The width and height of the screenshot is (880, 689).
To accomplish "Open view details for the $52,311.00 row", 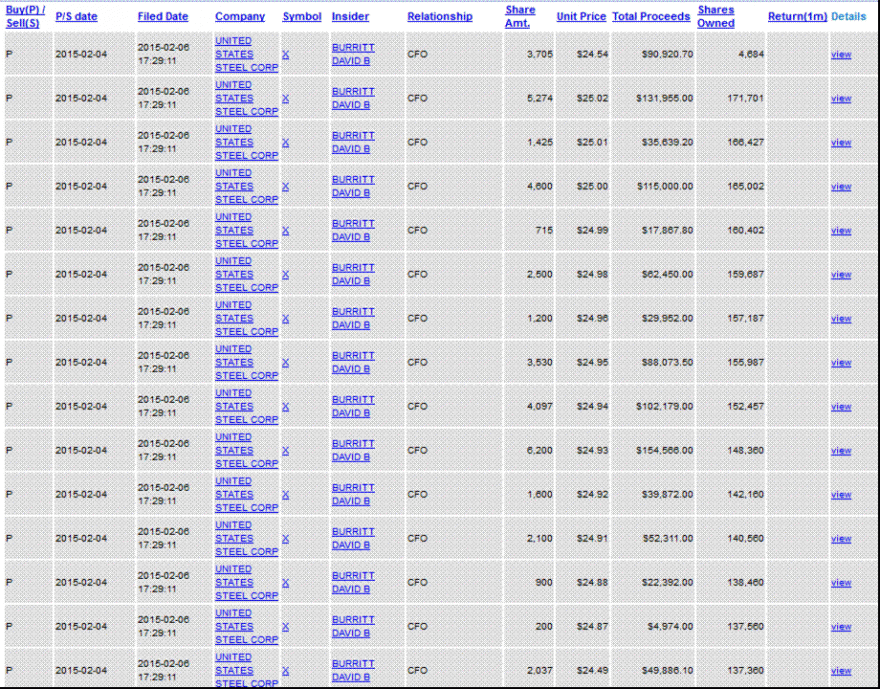I will [x=841, y=539].
